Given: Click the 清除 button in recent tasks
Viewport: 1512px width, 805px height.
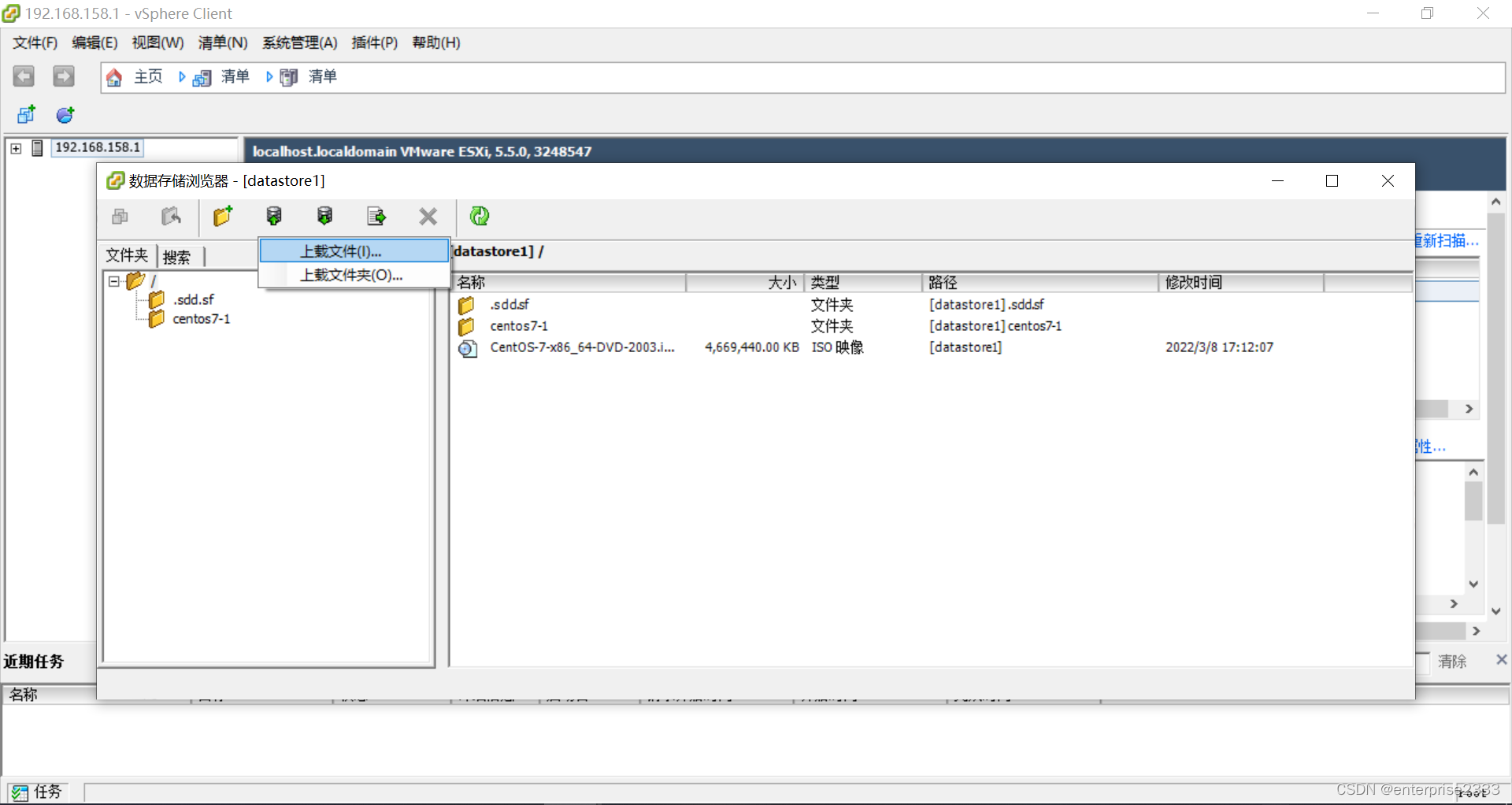Looking at the screenshot, I should click(1452, 662).
